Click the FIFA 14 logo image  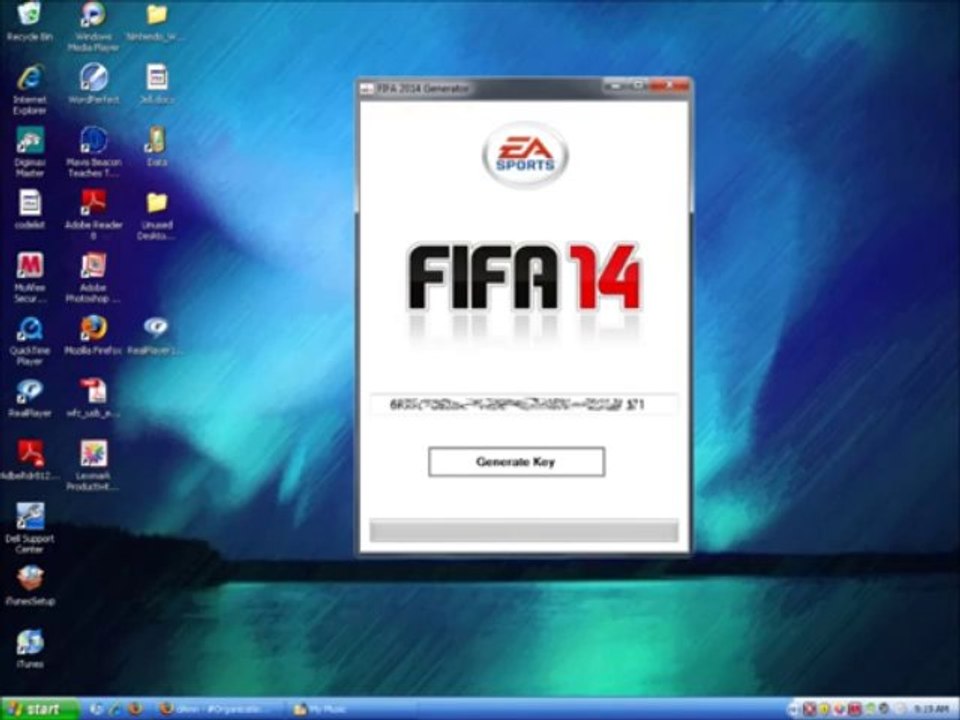[524, 277]
